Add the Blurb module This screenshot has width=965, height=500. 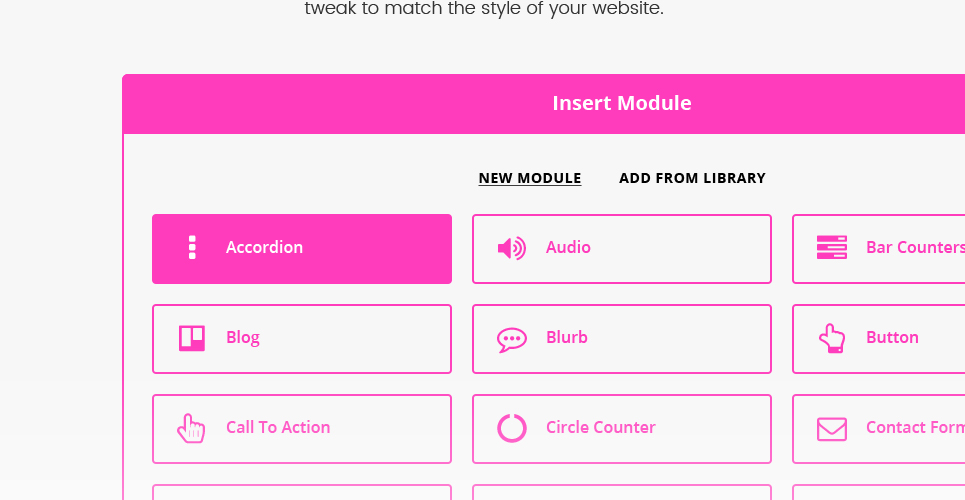pos(622,339)
